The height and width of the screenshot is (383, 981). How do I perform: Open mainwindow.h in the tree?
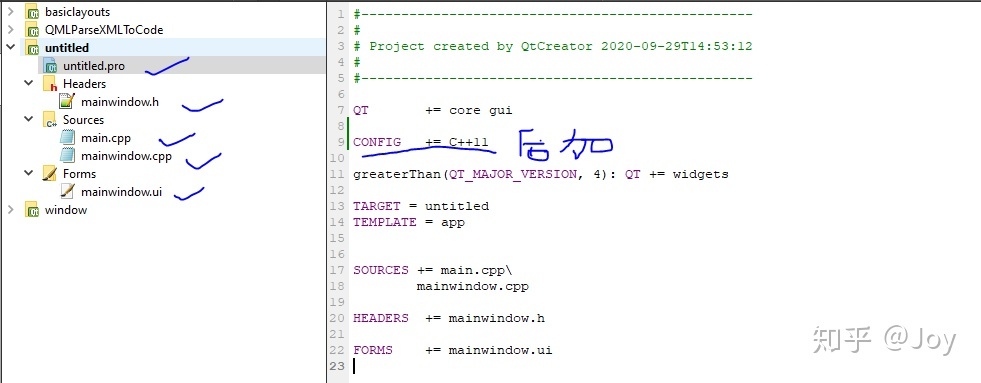119,101
